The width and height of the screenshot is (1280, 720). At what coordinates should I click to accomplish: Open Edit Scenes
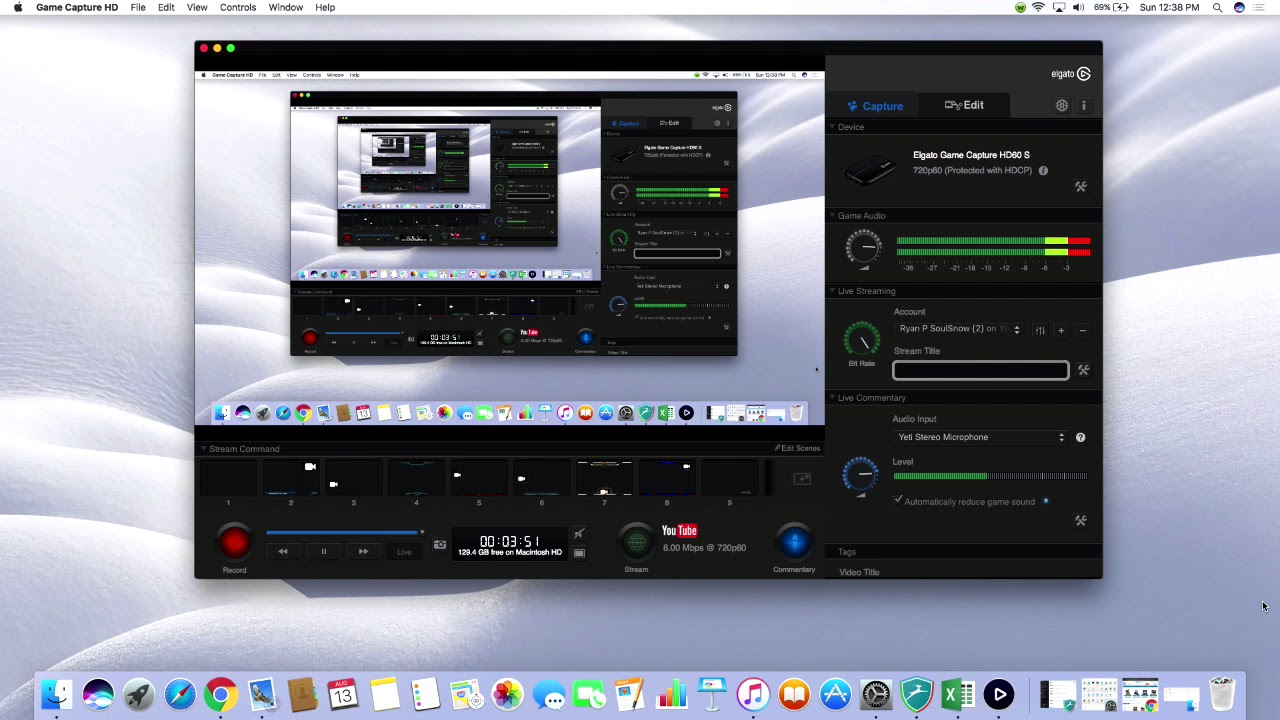pyautogui.click(x=797, y=448)
